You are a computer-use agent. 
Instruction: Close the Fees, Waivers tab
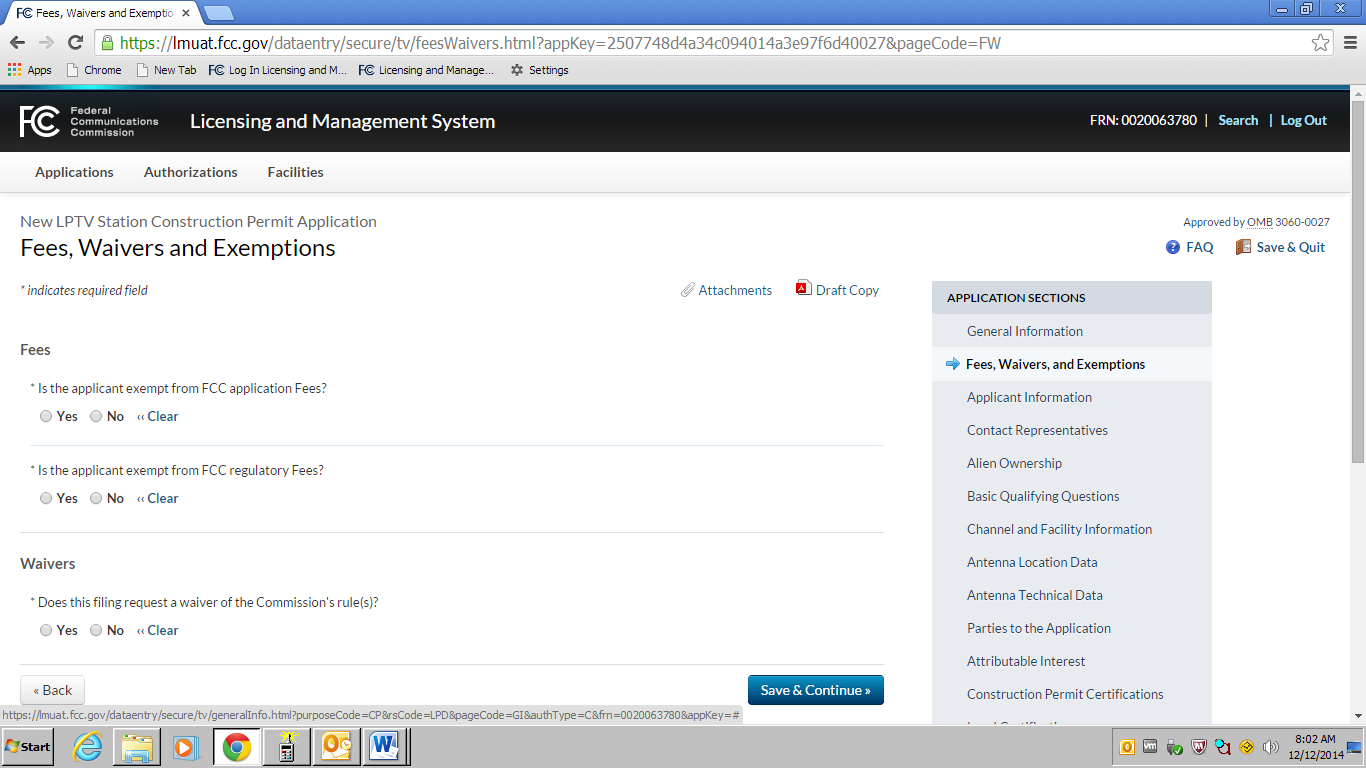point(186,13)
